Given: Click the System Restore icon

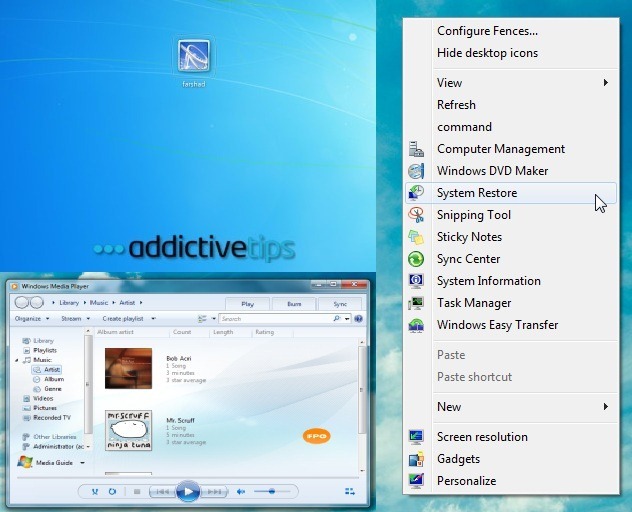Looking at the screenshot, I should (416, 193).
